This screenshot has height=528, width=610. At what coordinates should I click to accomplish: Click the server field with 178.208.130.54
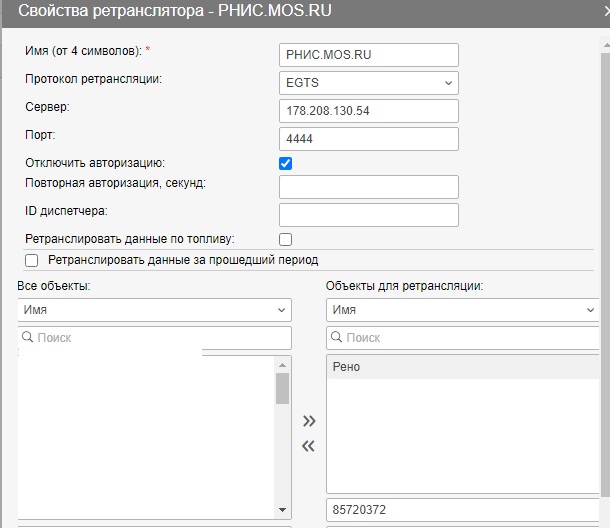tap(368, 110)
